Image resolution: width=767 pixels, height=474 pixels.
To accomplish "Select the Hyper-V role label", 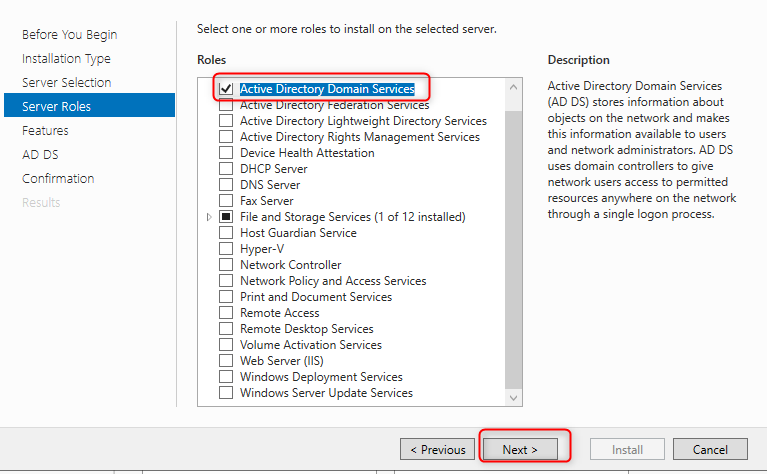I will pos(262,249).
